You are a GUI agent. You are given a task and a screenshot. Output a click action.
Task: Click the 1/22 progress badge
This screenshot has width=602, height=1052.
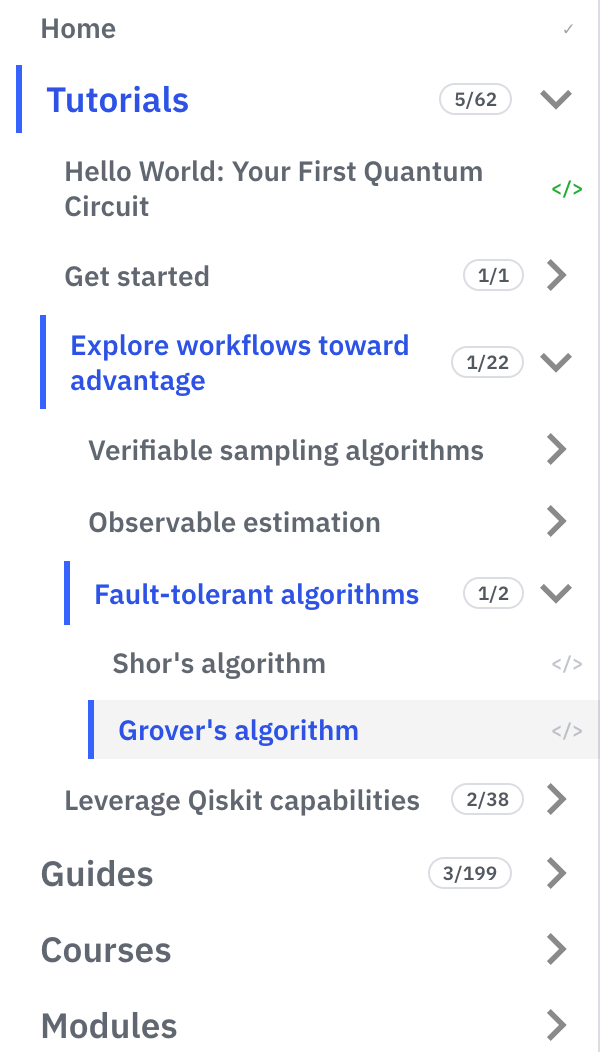tap(487, 362)
